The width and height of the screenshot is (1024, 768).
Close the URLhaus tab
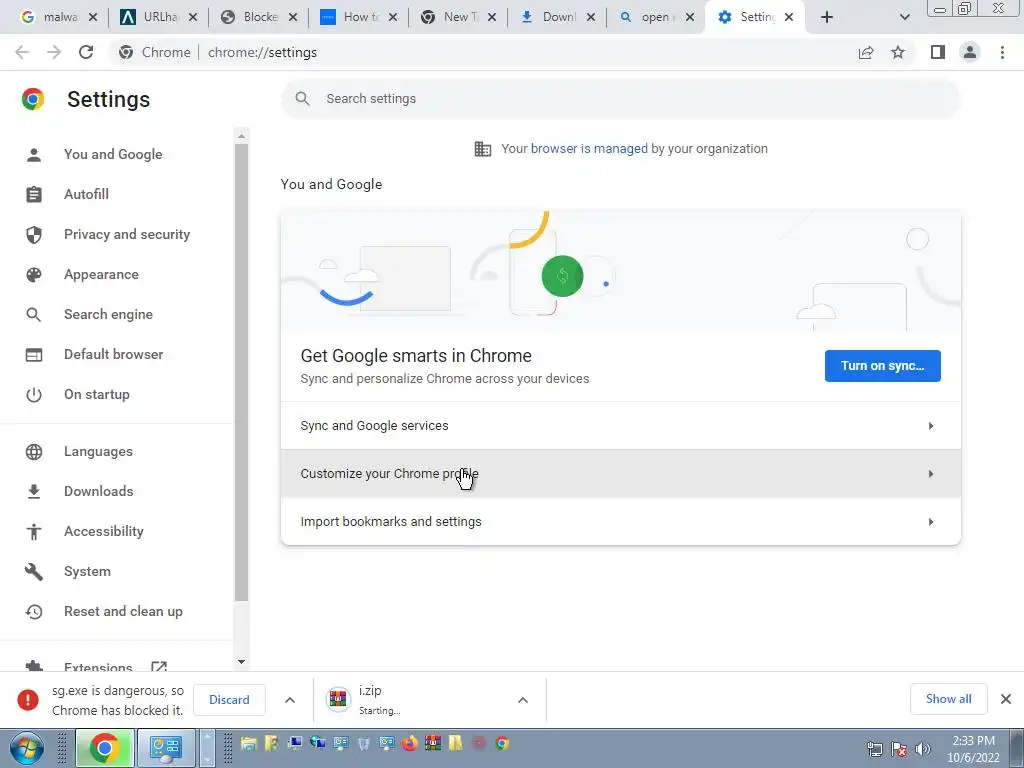point(193,17)
